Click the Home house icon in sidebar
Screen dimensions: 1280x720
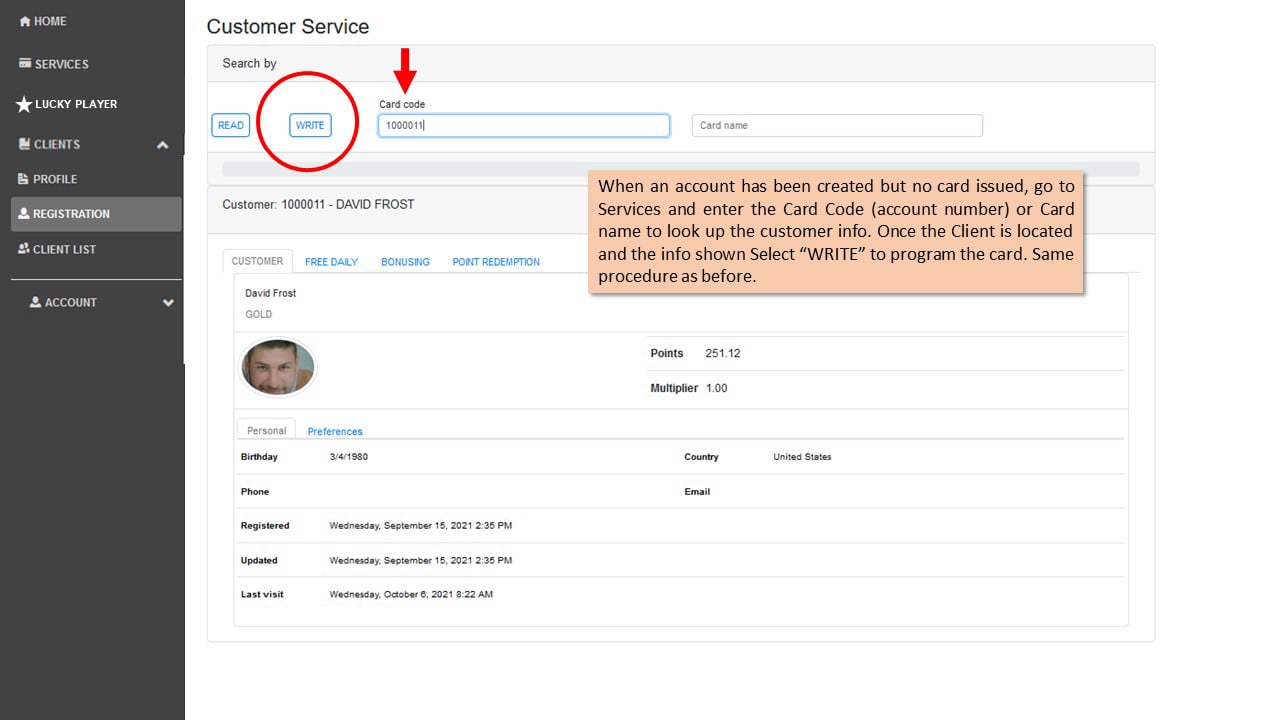coord(25,21)
